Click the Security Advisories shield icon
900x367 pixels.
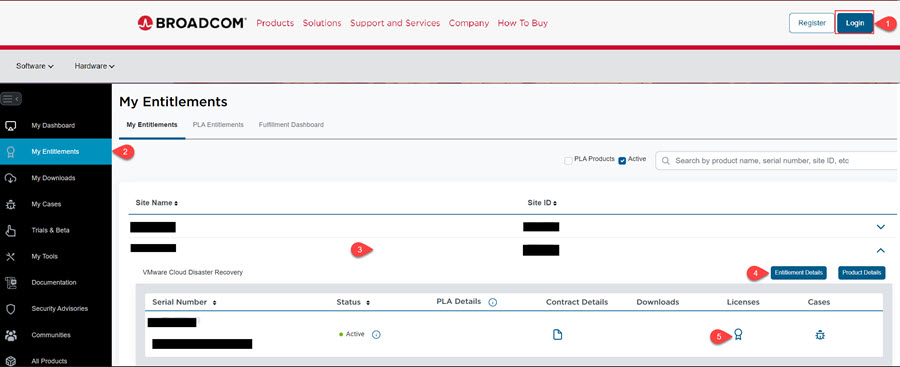tap(10, 308)
